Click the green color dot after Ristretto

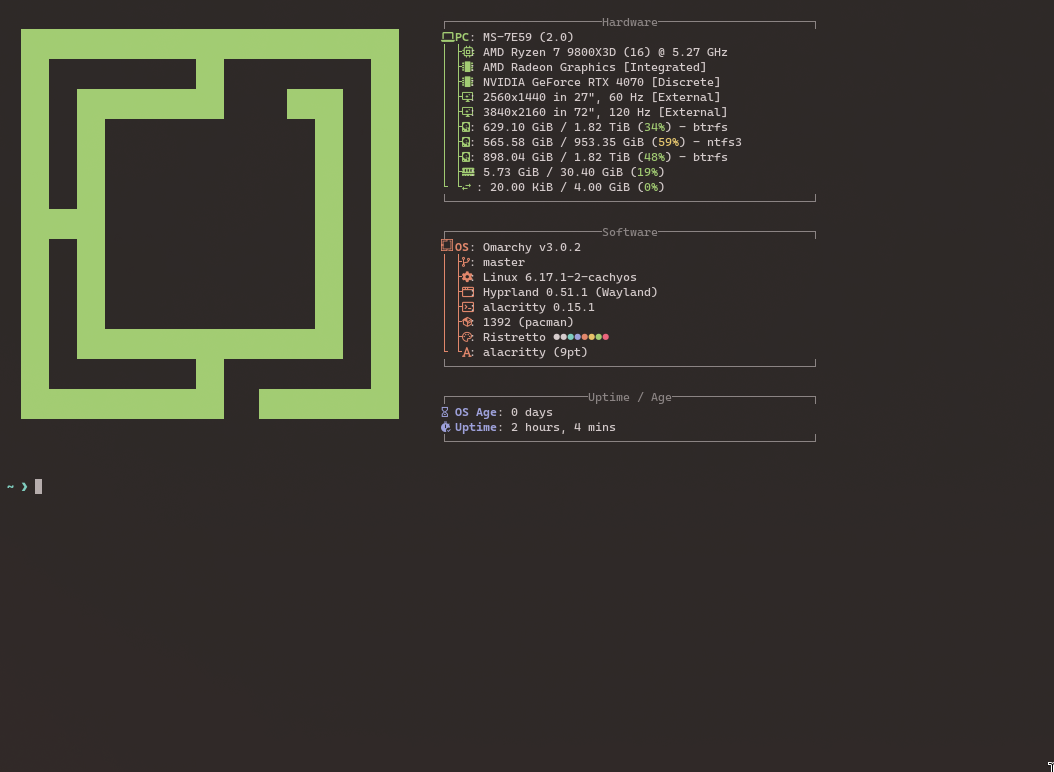(599, 337)
